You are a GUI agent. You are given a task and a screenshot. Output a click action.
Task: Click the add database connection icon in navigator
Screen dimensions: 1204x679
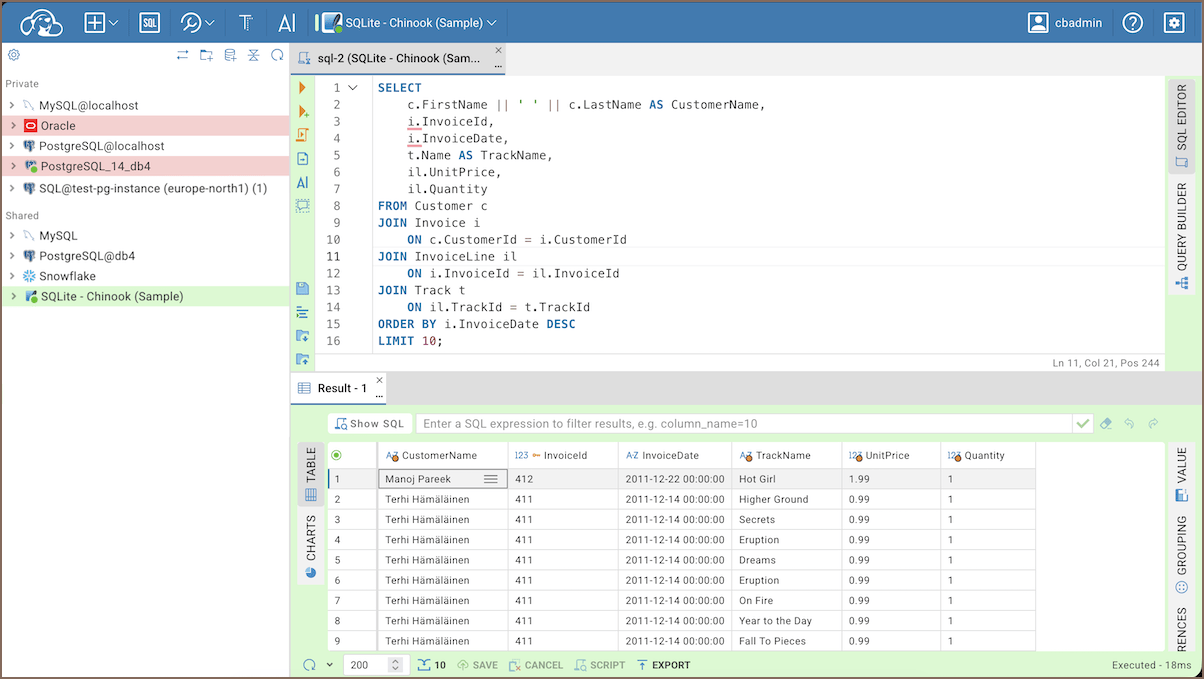[x=230, y=55]
